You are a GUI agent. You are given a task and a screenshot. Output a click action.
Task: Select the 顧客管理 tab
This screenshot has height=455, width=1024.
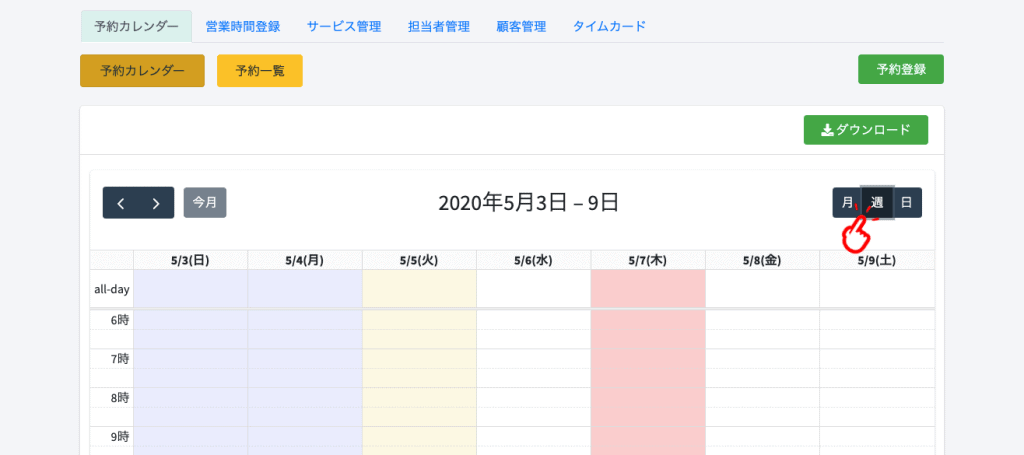click(x=521, y=27)
